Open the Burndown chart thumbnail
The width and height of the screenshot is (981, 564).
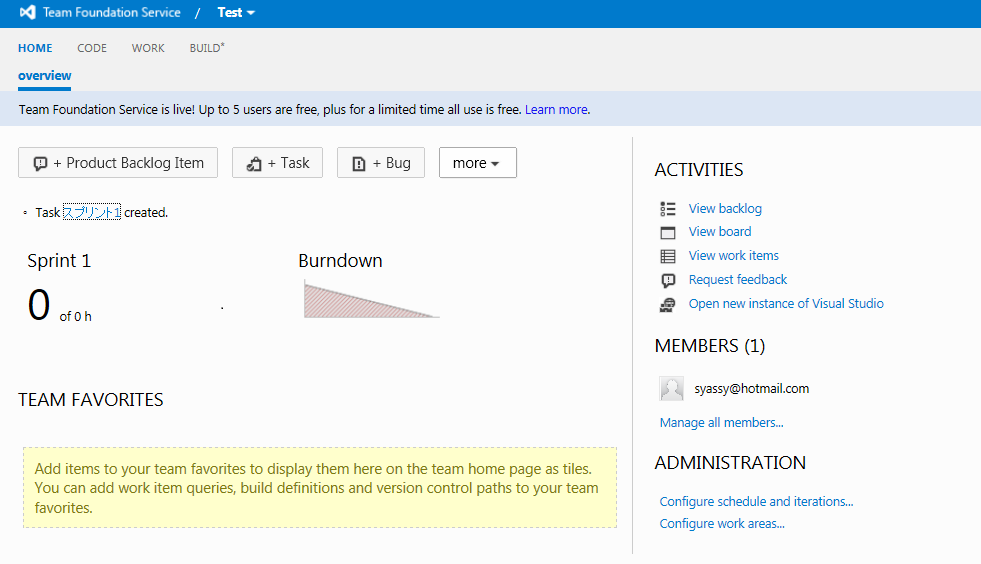[372, 299]
